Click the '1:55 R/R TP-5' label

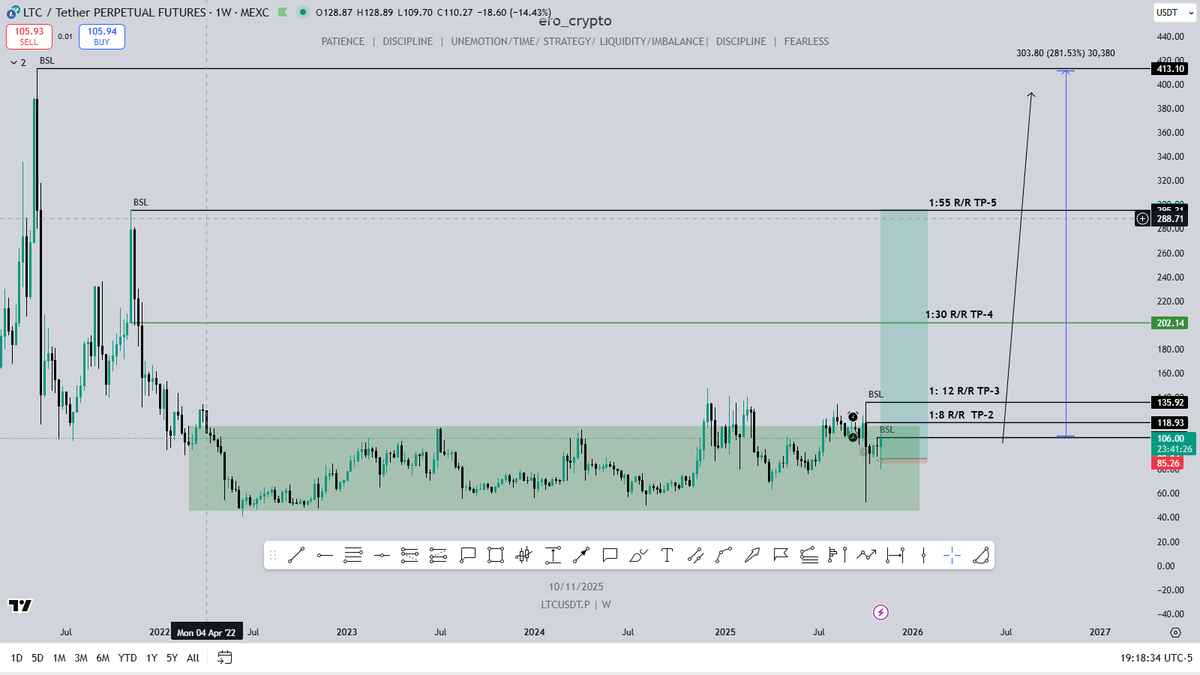(x=962, y=202)
